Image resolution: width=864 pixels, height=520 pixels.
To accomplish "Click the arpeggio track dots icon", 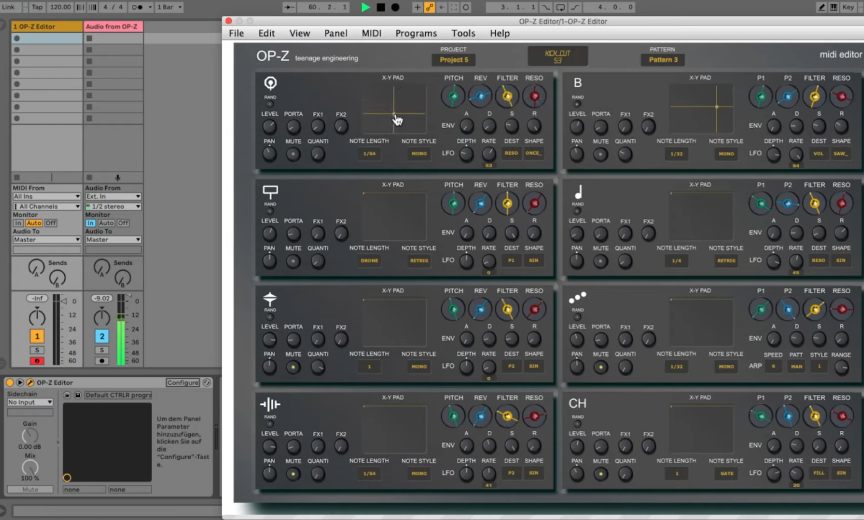I will [577, 297].
